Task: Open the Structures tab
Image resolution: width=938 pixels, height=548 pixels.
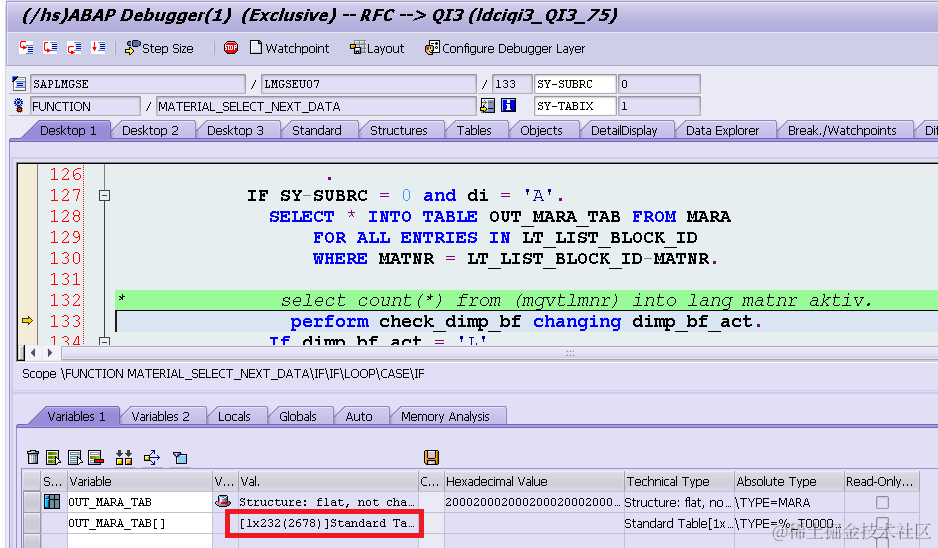Action: pos(398,130)
